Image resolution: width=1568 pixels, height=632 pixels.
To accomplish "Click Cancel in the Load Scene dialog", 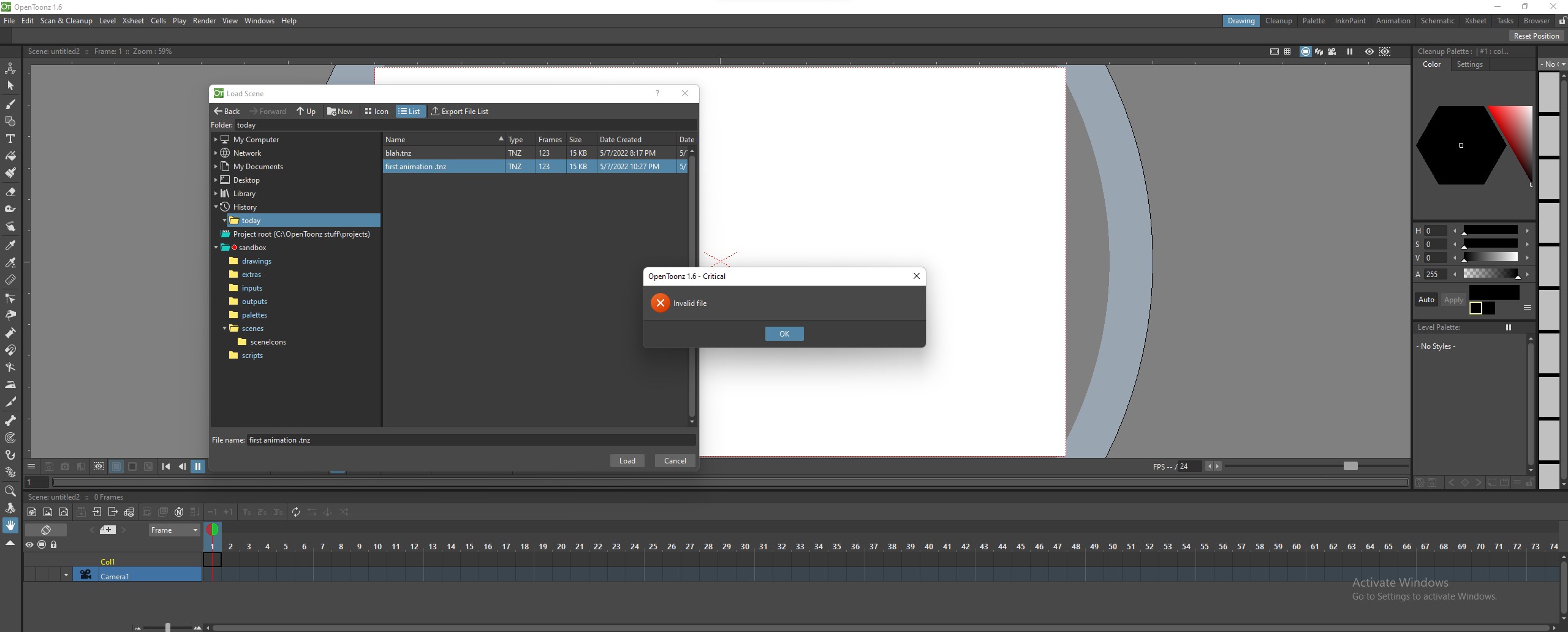I will pos(673,460).
